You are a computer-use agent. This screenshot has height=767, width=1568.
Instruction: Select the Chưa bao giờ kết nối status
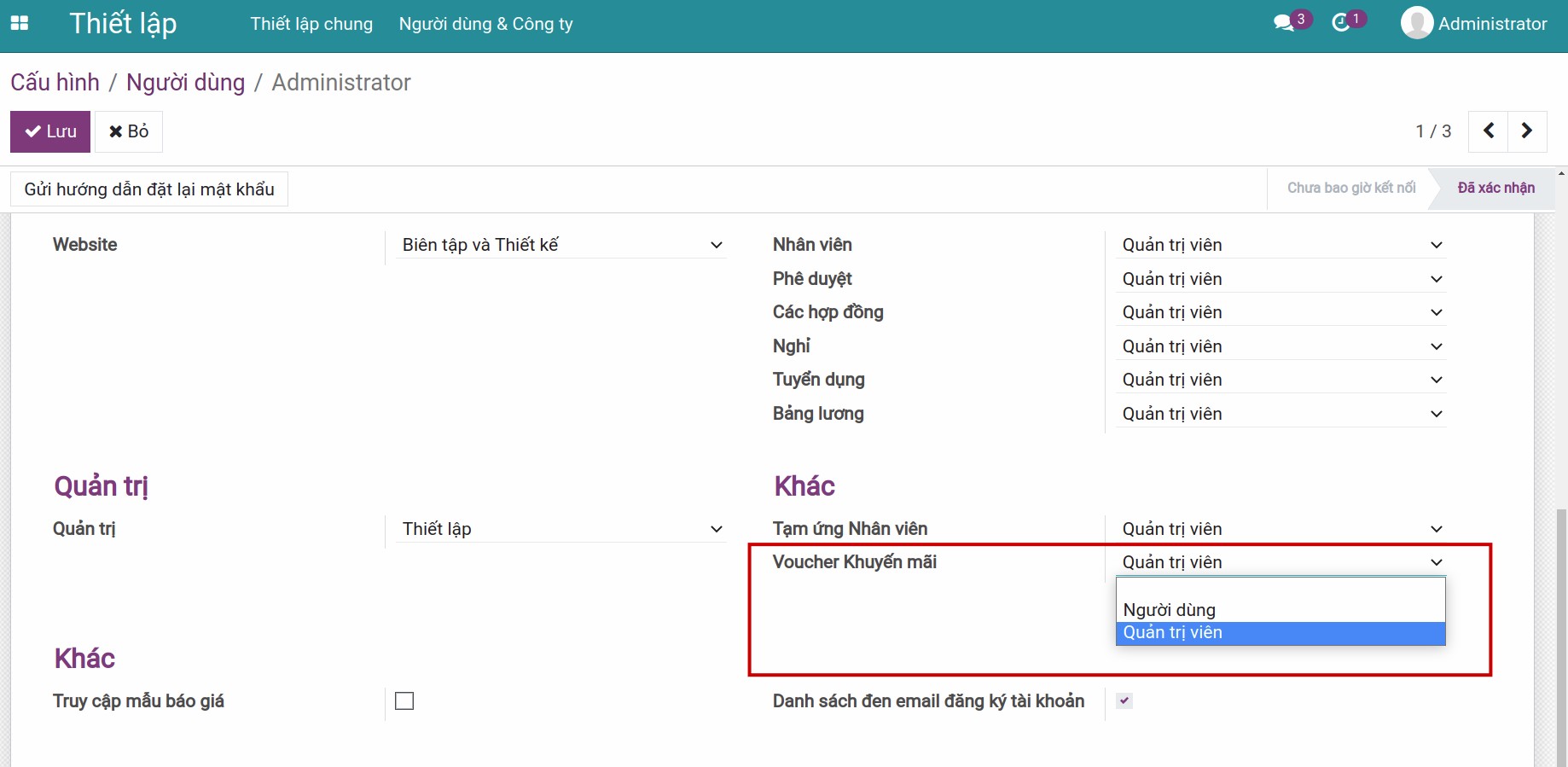tap(1351, 188)
